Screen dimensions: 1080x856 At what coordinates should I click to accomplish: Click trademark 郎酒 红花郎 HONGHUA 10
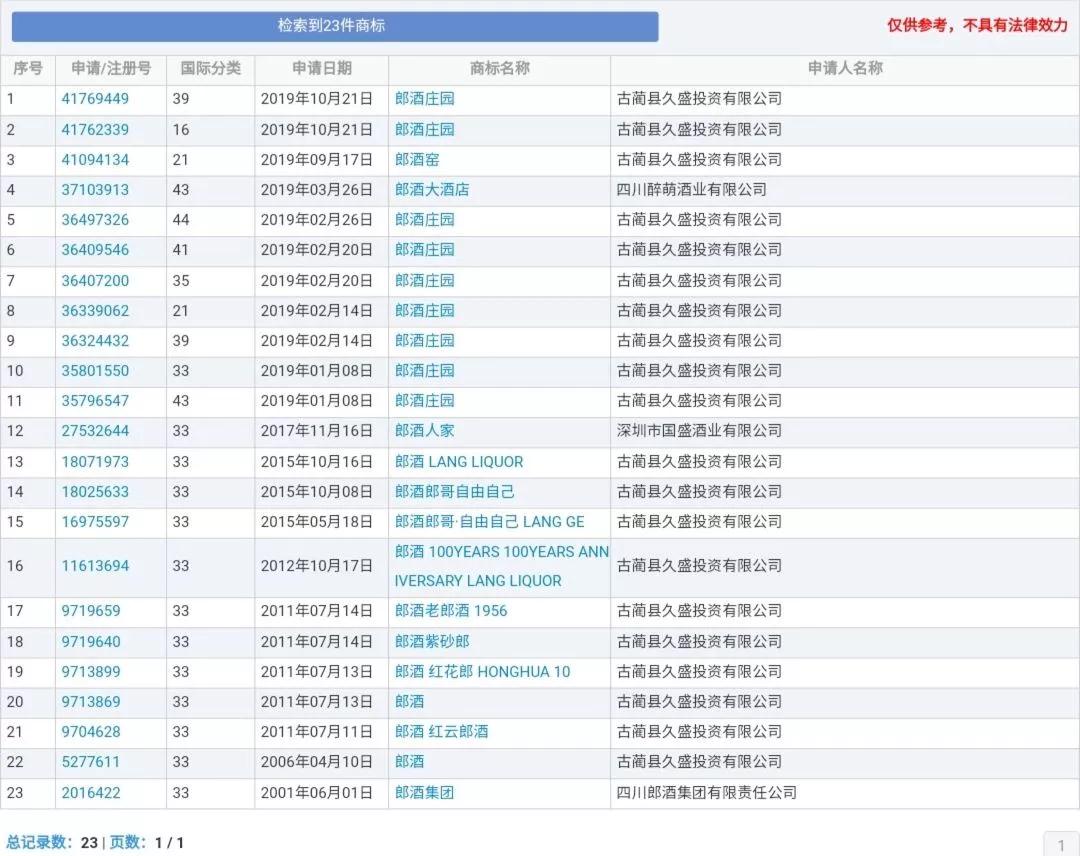click(x=482, y=671)
